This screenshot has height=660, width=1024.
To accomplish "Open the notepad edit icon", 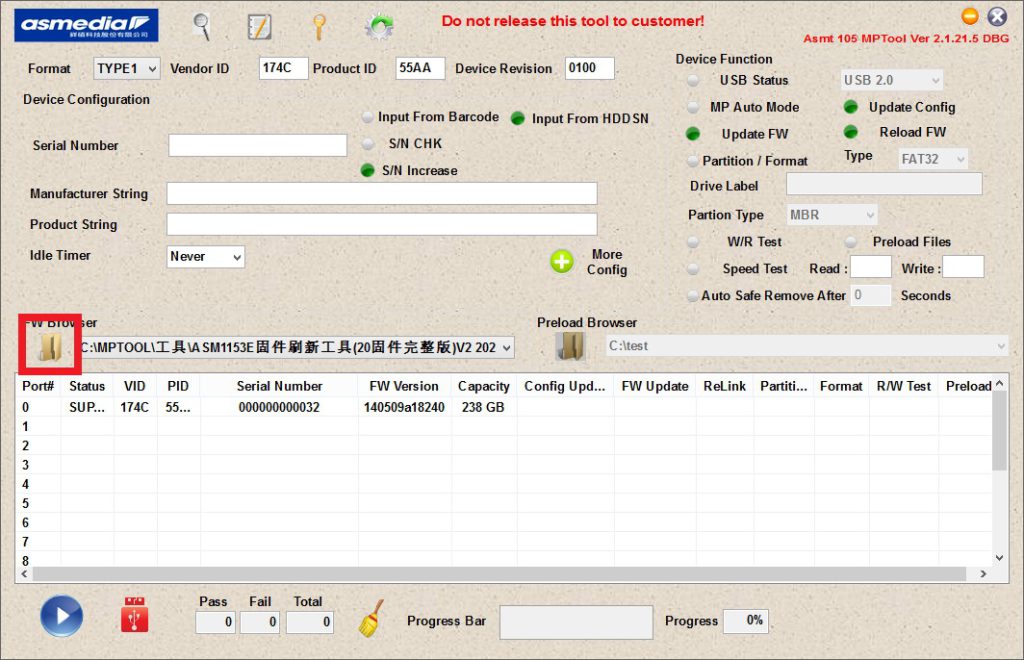I will (260, 26).
